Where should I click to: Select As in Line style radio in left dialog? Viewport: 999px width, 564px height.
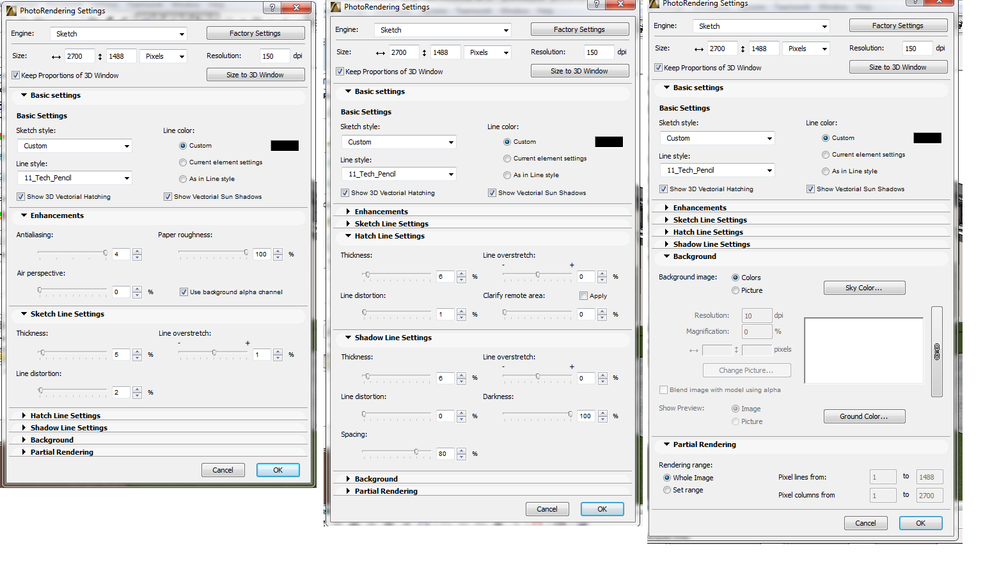coord(183,178)
